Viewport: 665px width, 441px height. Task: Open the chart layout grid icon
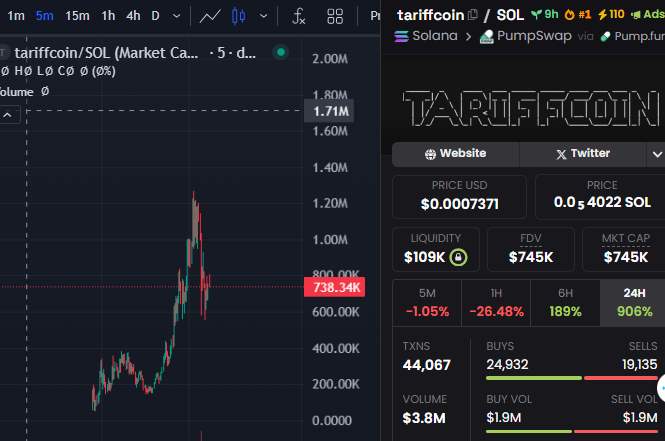(335, 17)
